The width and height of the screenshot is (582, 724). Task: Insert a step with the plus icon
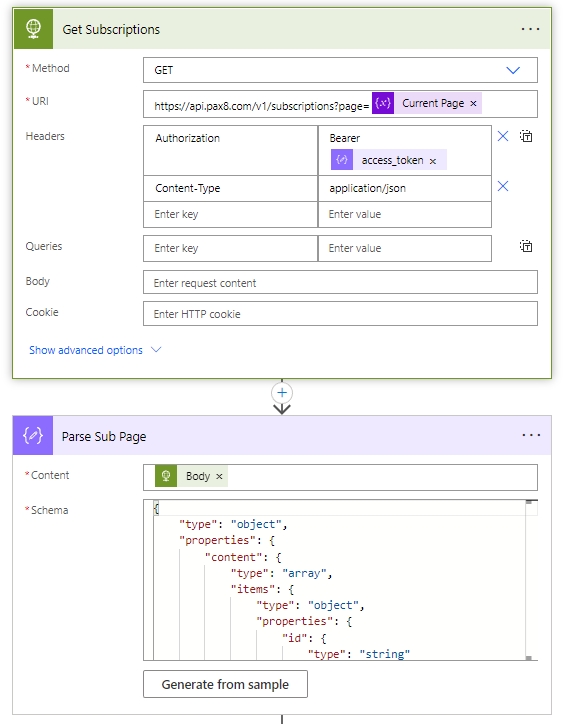pos(282,393)
